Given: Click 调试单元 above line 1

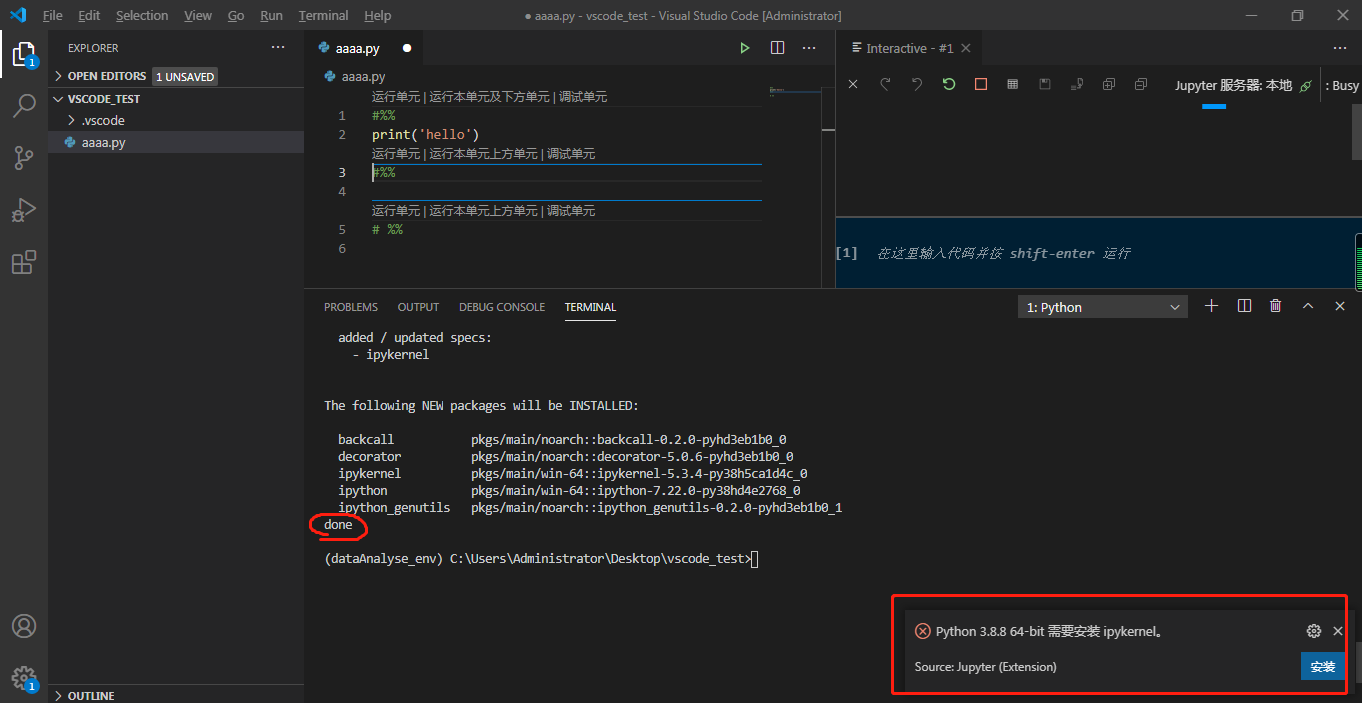Looking at the screenshot, I should (x=583, y=97).
